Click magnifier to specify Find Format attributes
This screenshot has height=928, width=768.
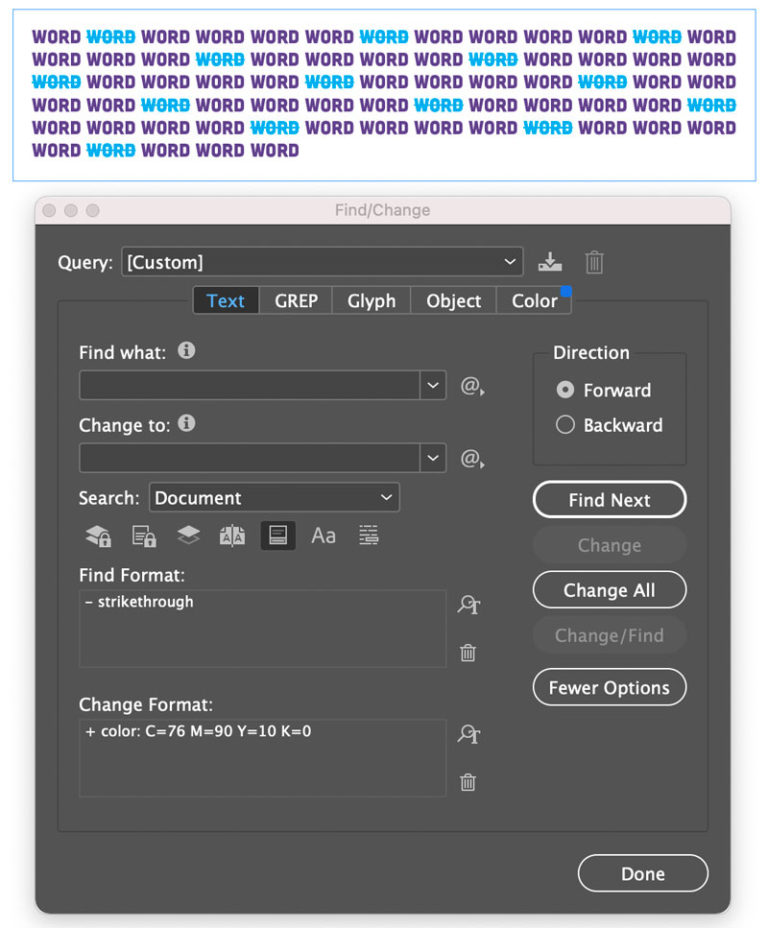[x=468, y=606]
